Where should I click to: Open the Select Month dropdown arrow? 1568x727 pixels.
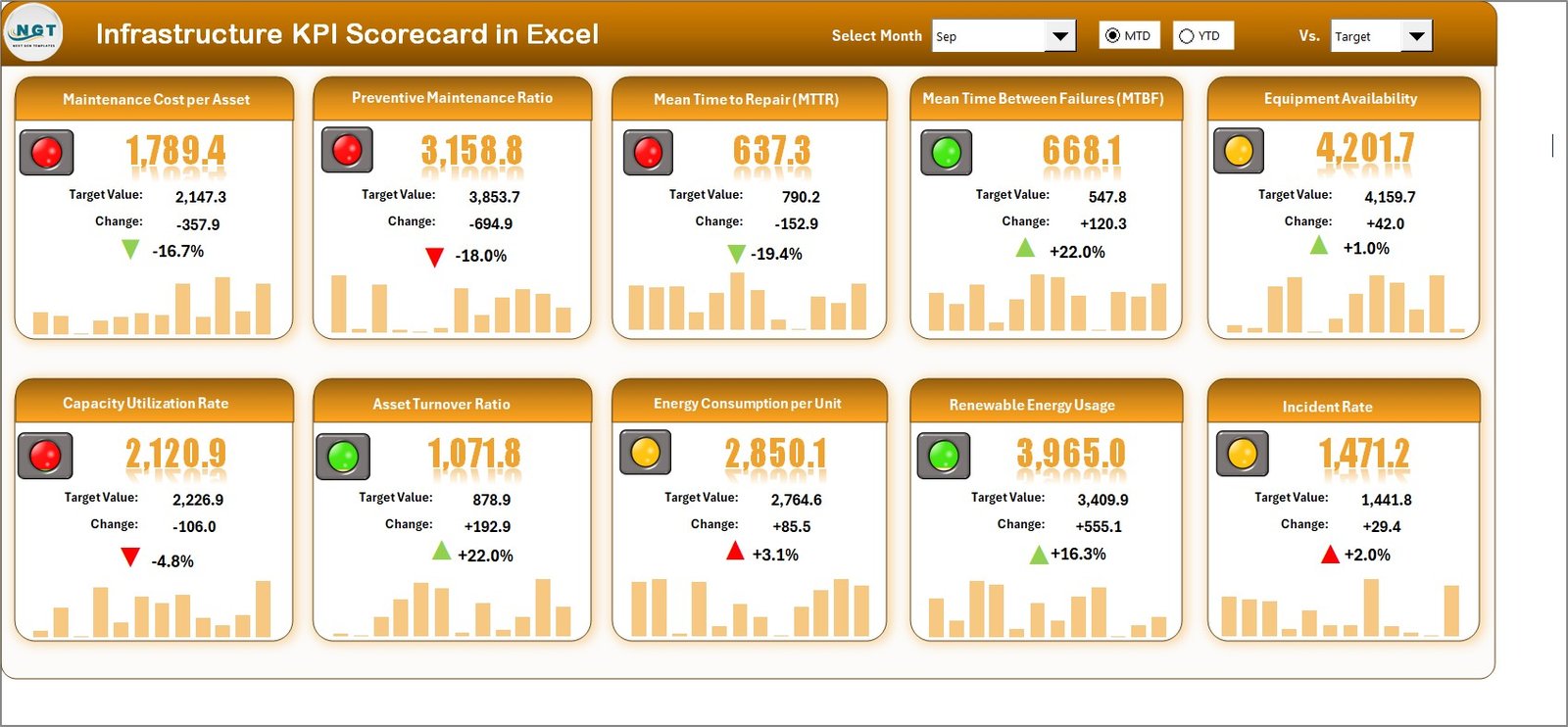(1059, 37)
